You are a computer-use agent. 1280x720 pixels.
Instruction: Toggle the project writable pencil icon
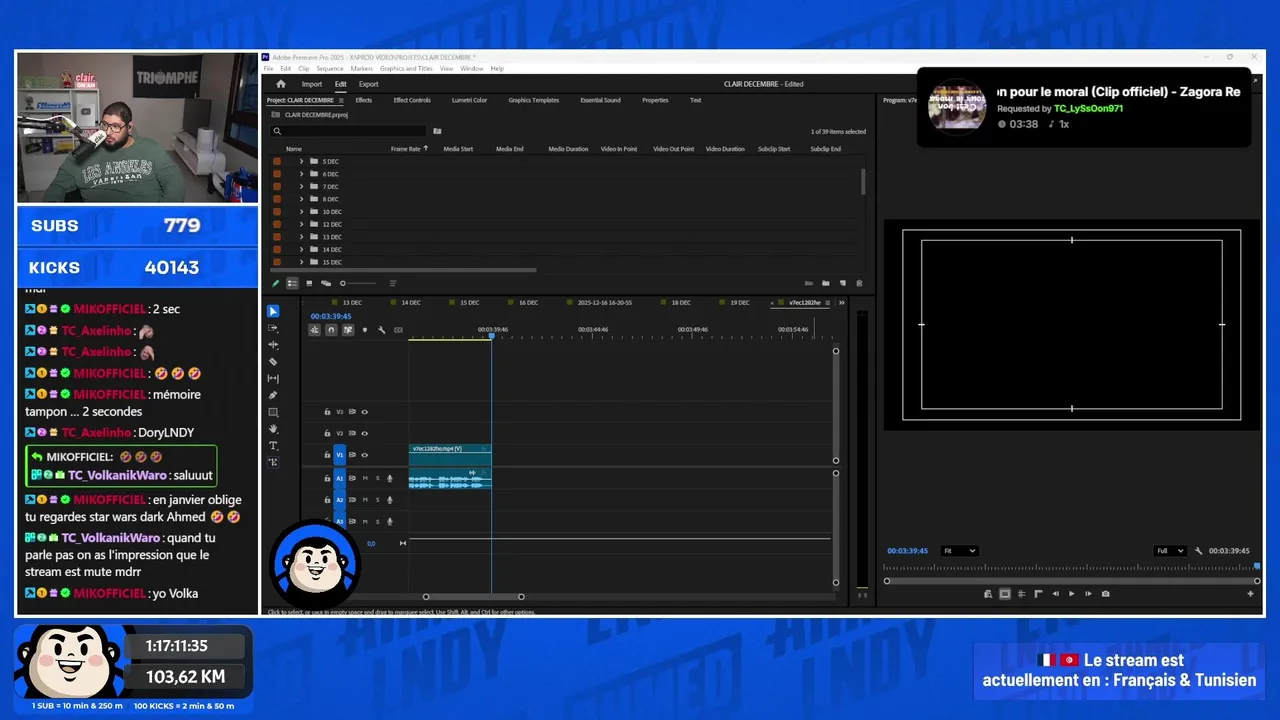coord(275,283)
